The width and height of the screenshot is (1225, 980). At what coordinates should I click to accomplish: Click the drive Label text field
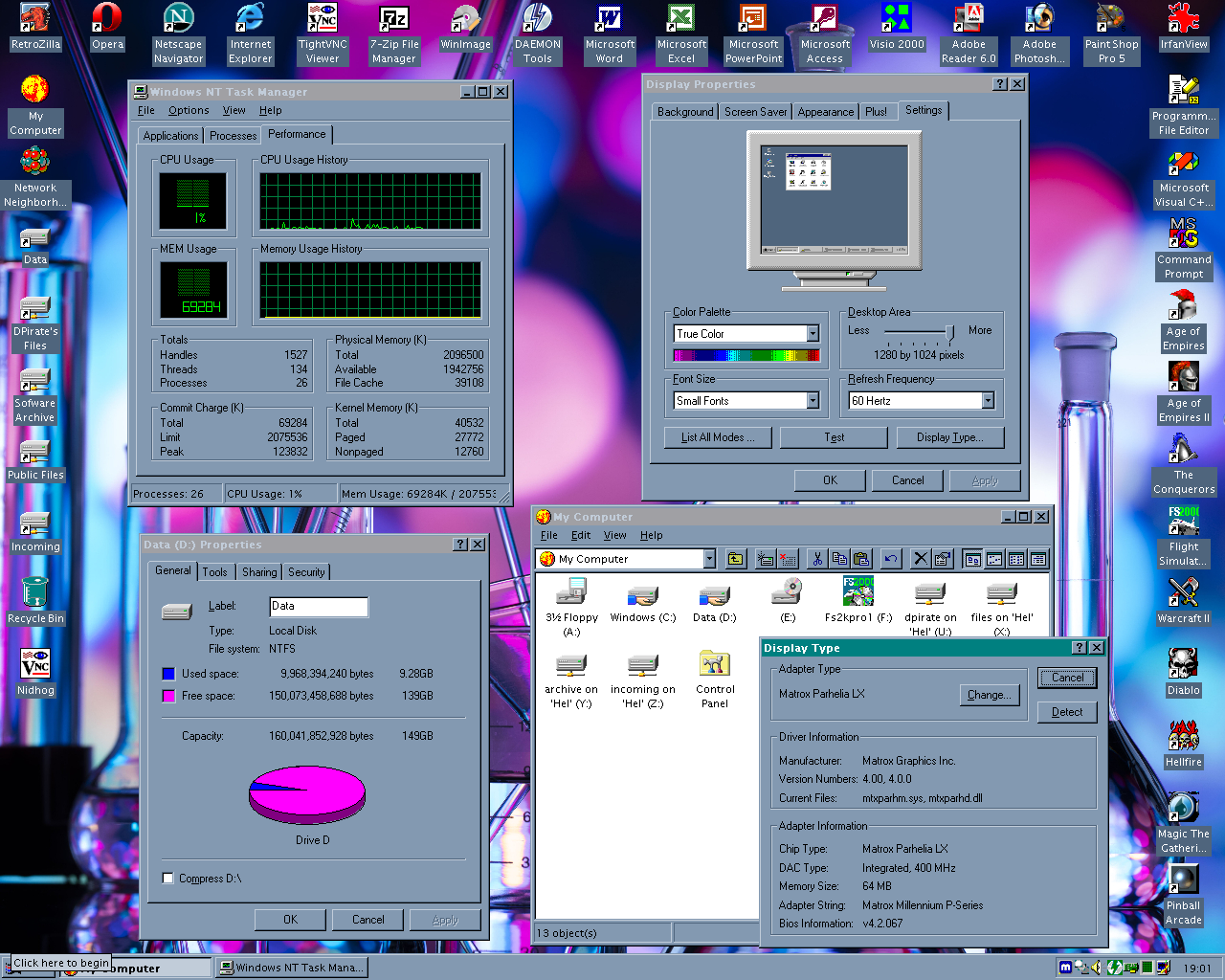click(x=318, y=606)
